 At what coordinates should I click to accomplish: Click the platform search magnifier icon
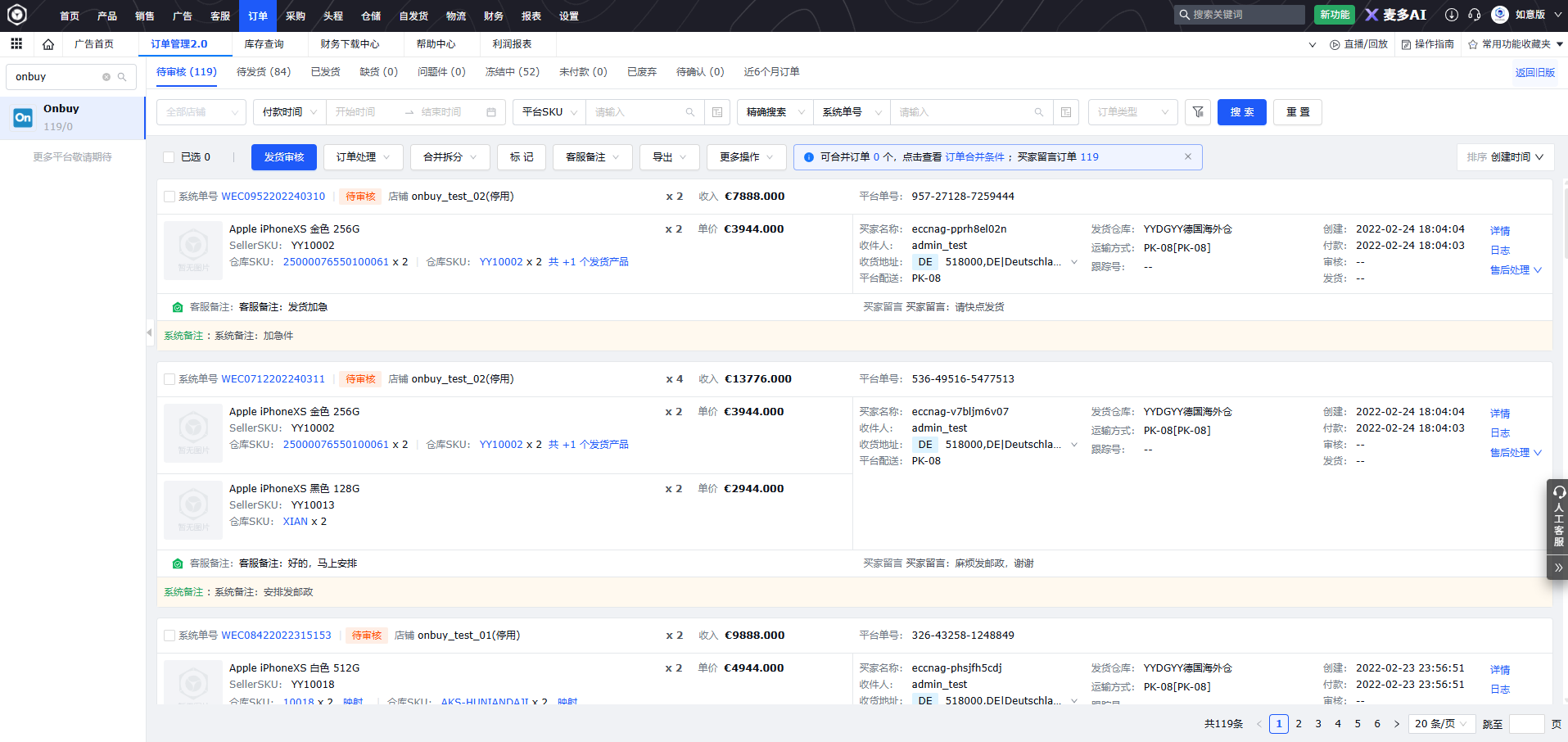(122, 77)
